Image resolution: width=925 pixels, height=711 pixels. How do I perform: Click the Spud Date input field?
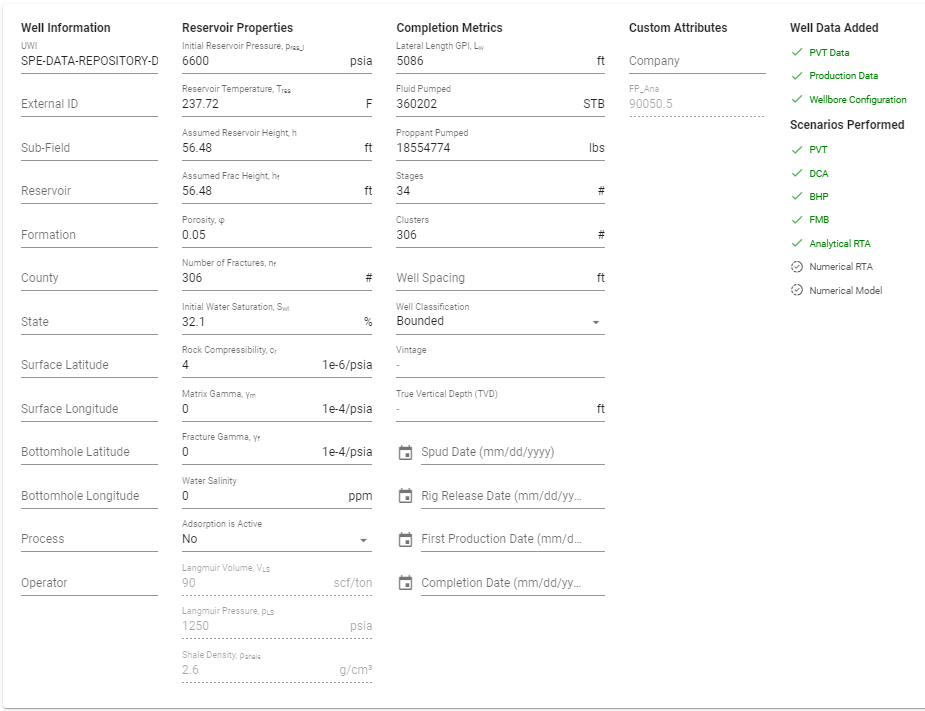tap(513, 452)
